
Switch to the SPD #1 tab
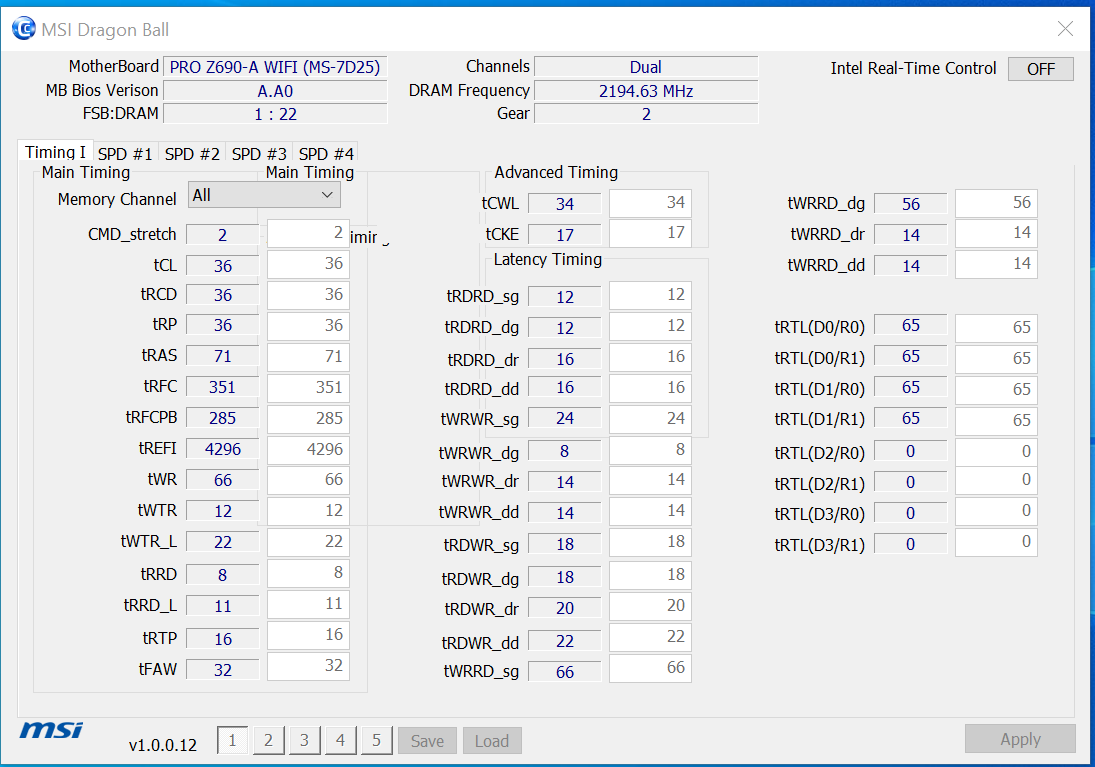pos(125,153)
